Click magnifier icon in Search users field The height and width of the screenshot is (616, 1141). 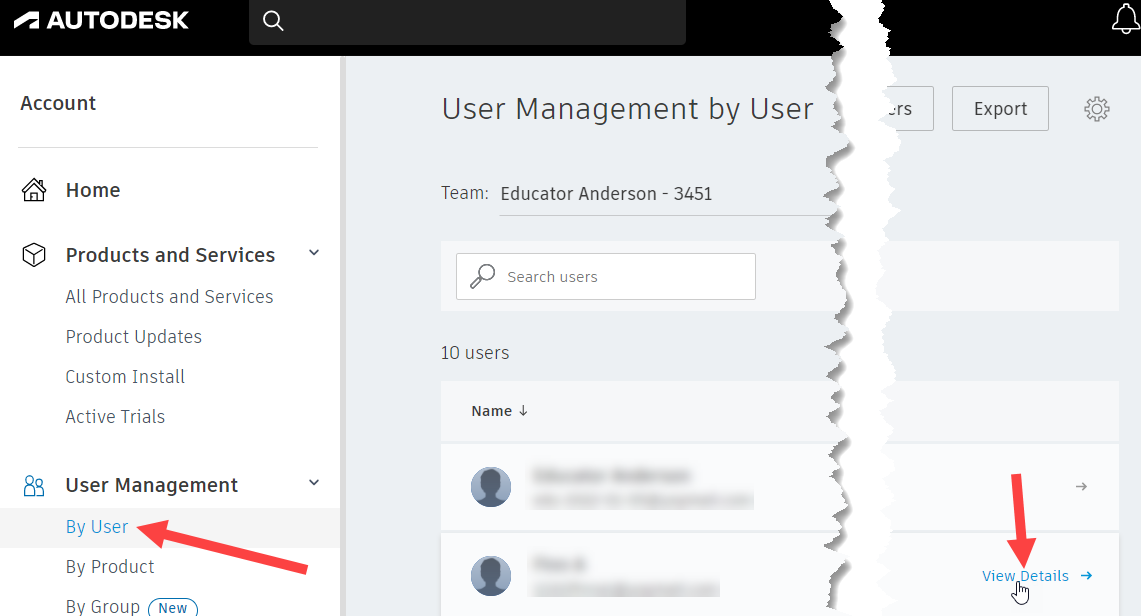pos(482,276)
